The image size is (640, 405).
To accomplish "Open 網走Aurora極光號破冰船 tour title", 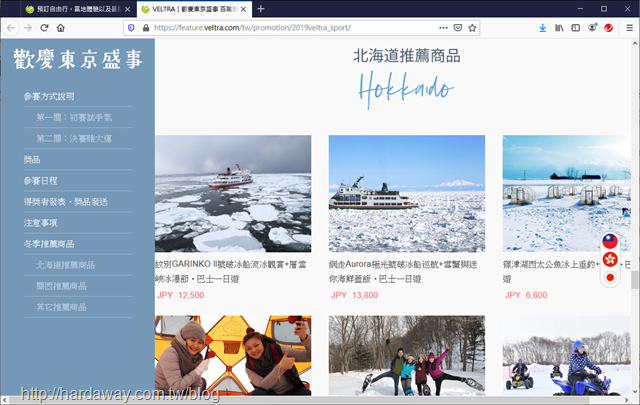I will [403, 271].
